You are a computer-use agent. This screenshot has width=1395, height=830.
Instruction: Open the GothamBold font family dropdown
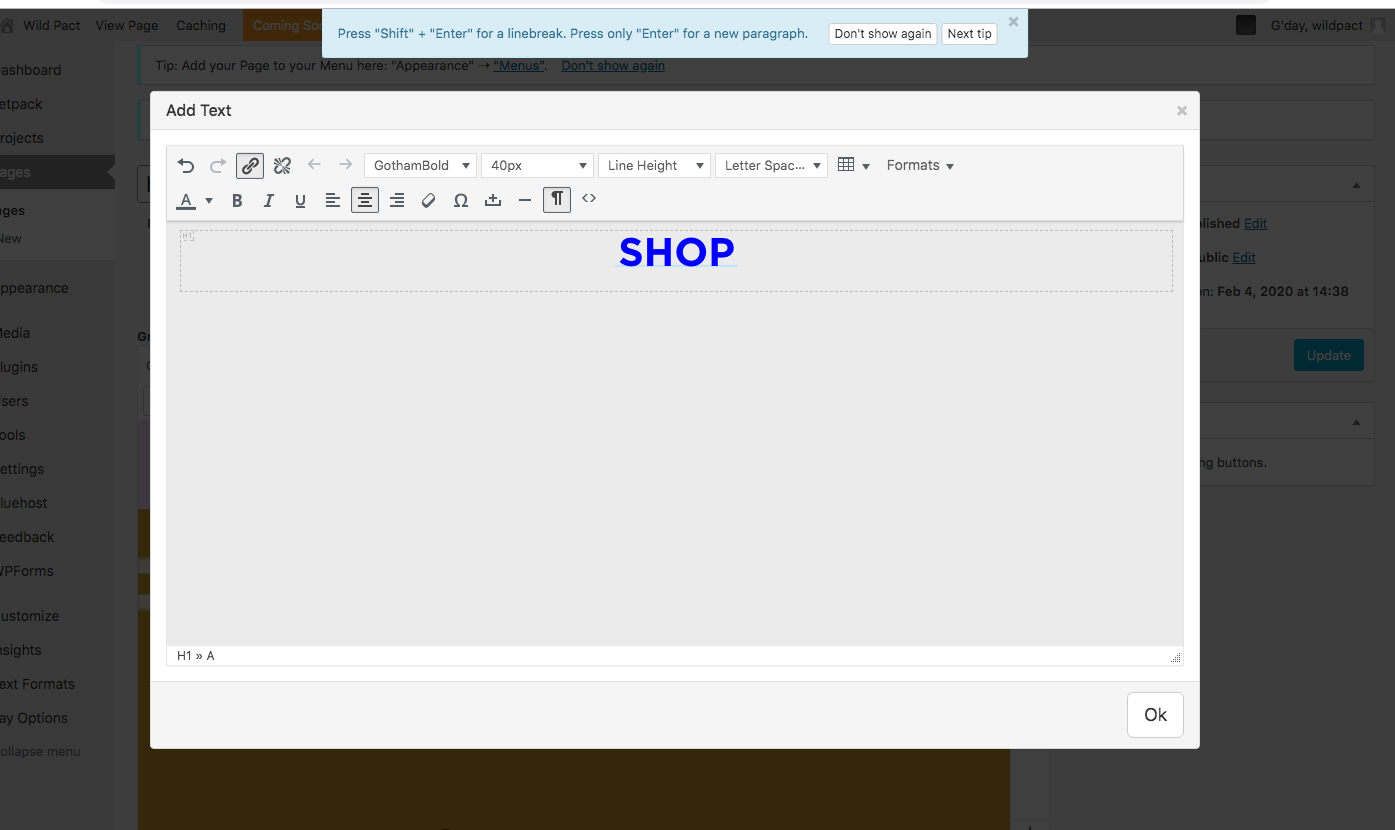(x=420, y=165)
